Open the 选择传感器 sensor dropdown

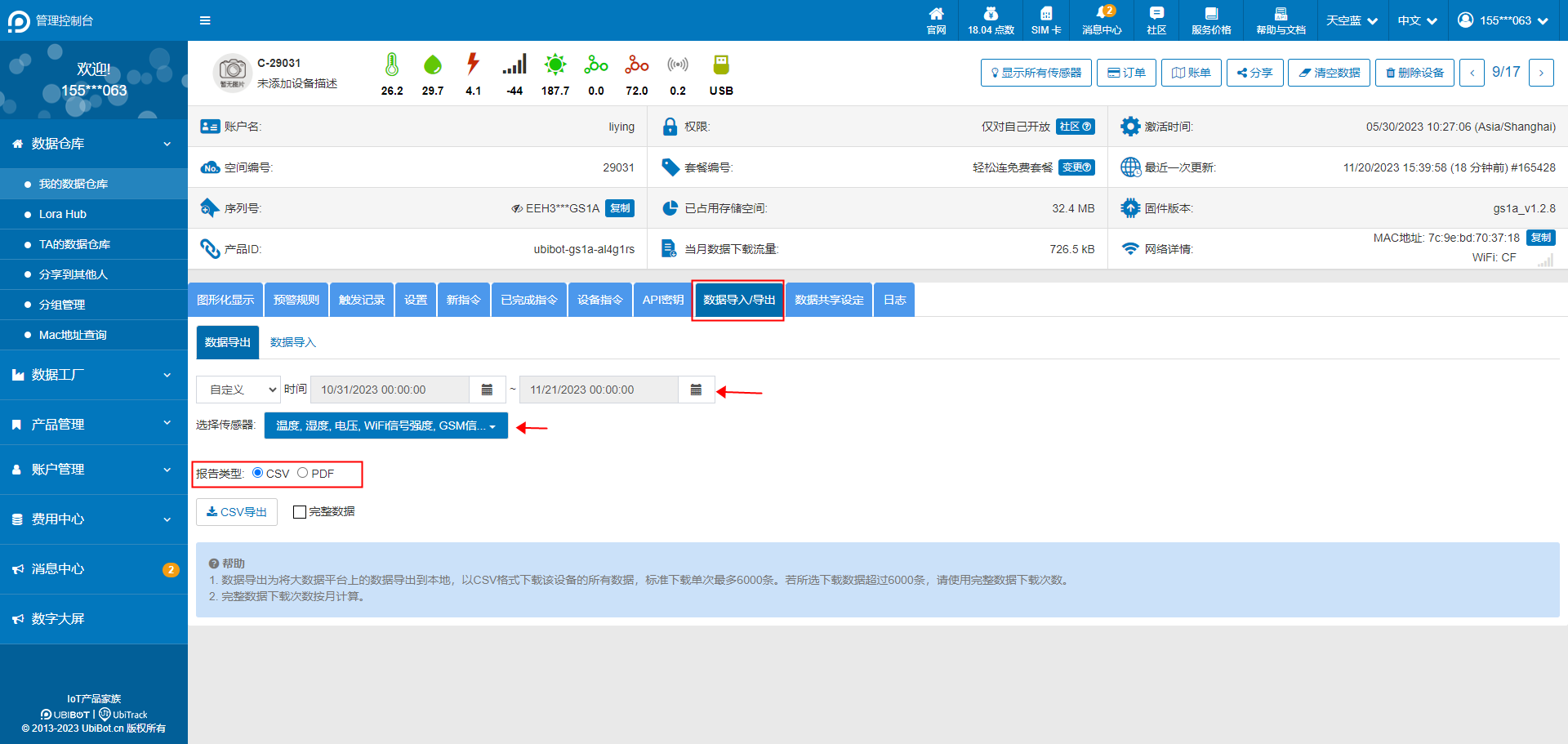coord(386,425)
